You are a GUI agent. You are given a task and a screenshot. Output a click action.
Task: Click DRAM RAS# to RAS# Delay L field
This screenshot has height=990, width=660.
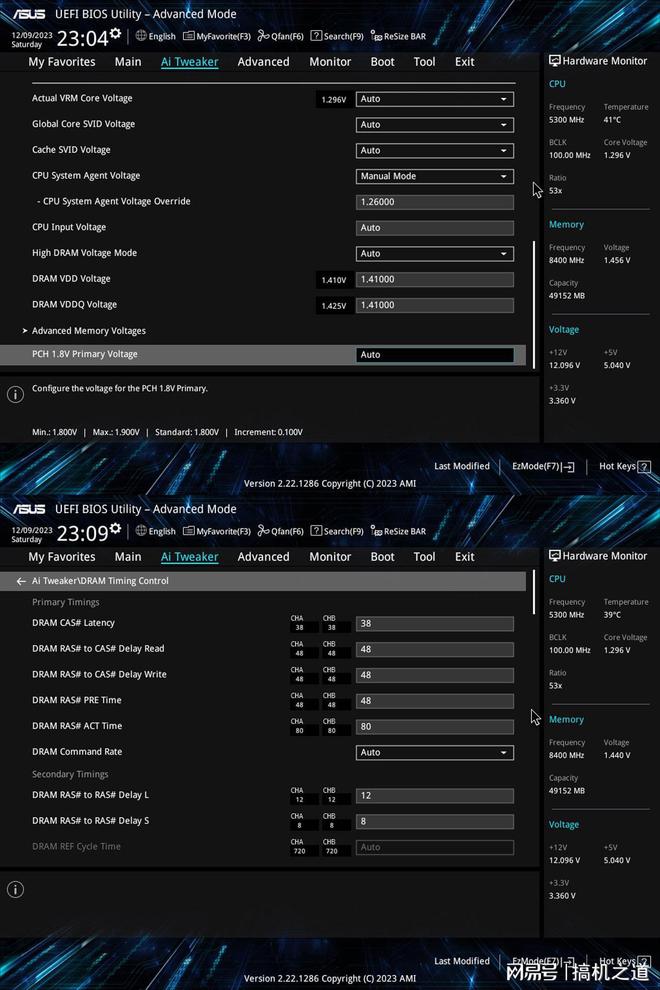pos(435,796)
